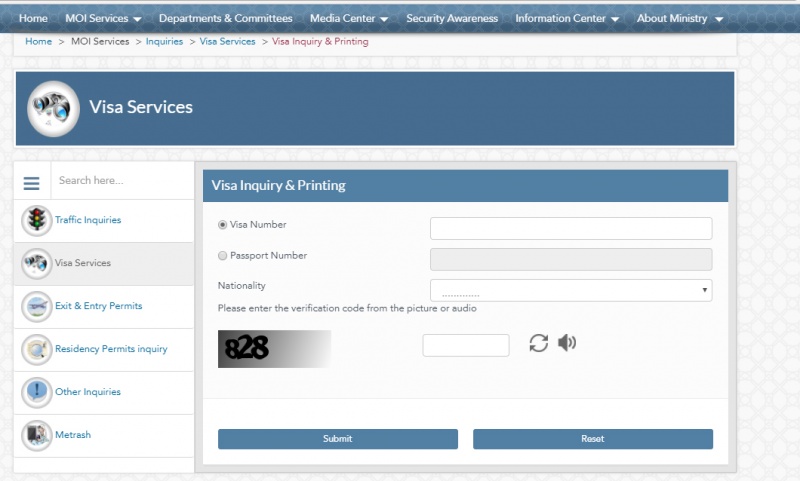This screenshot has height=481, width=800.
Task: Click the Visa Inquiry & Printing panel heading
Action: tap(279, 185)
